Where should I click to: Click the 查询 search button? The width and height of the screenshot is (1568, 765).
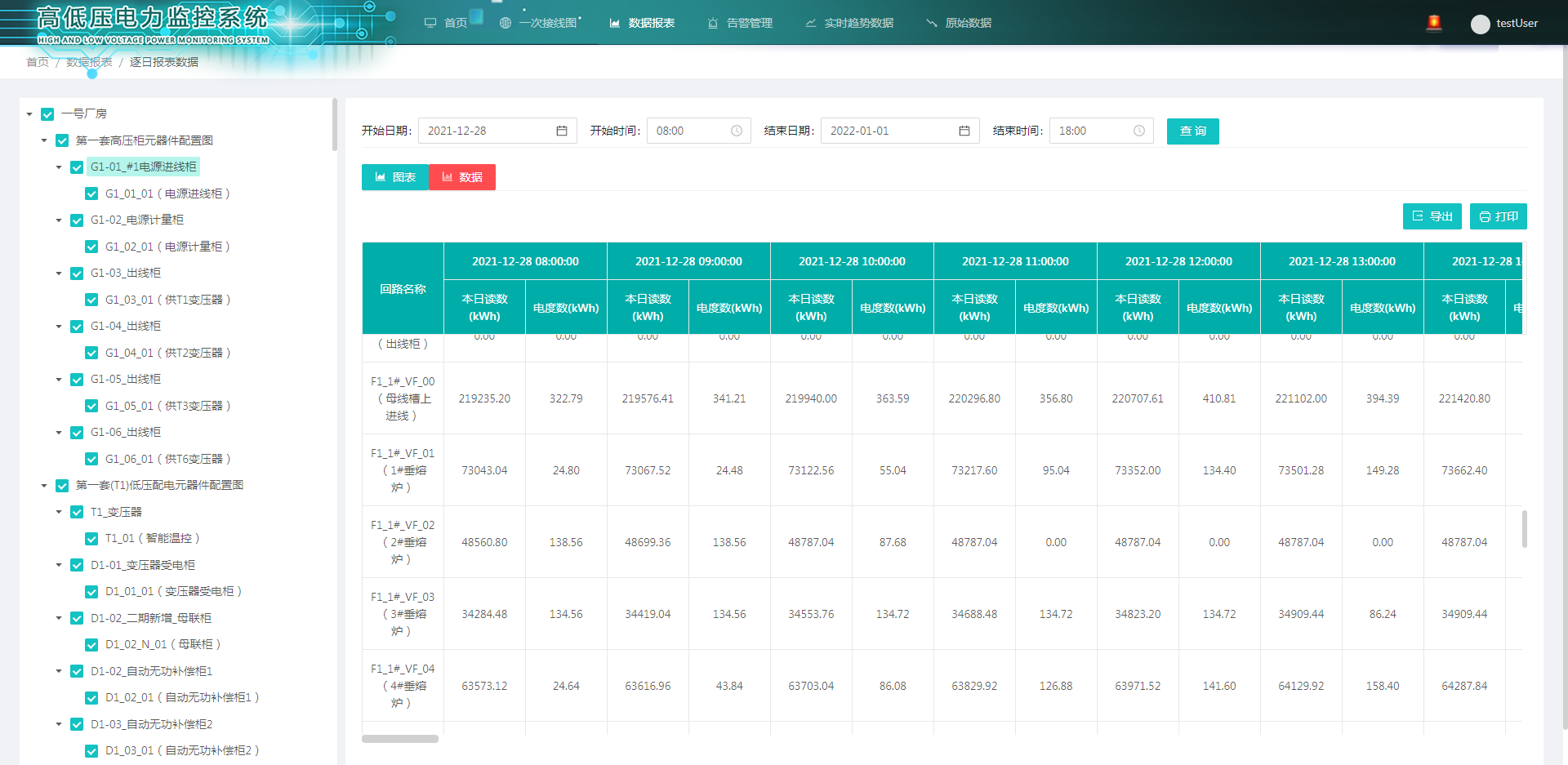[1193, 131]
